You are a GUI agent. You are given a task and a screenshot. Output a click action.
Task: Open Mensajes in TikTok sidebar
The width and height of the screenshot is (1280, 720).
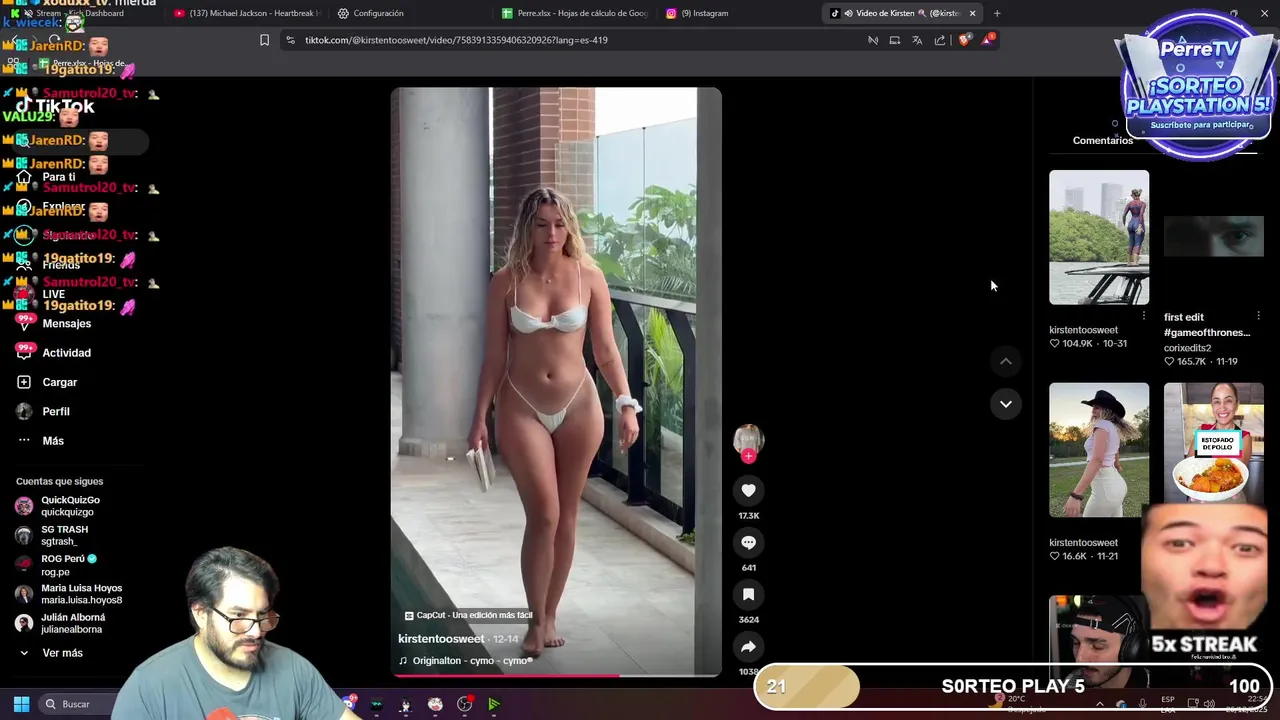(67, 323)
